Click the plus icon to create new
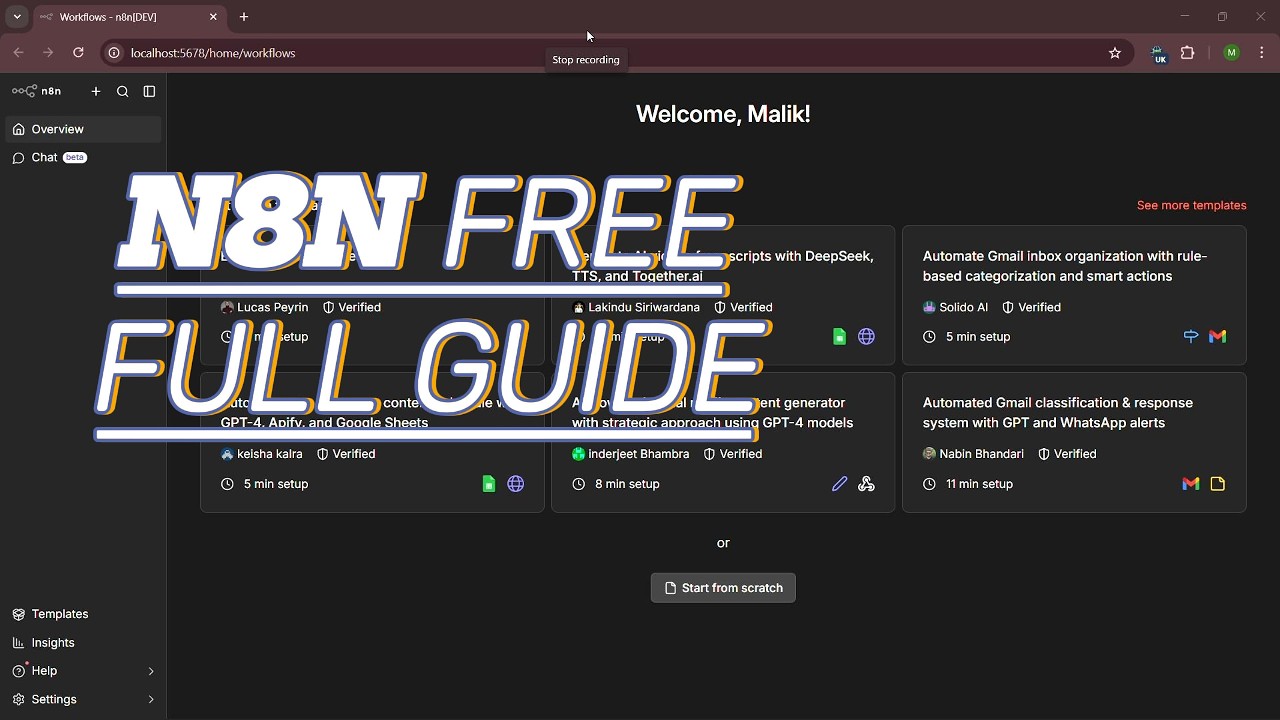This screenshot has height=720, width=1280. [x=96, y=91]
